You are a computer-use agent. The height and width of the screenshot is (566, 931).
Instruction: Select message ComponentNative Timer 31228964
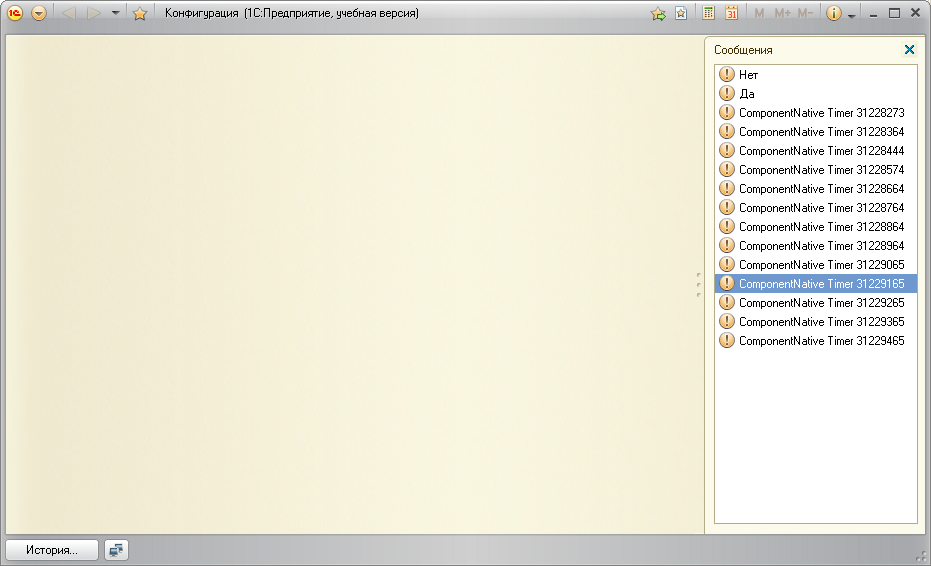(x=816, y=246)
